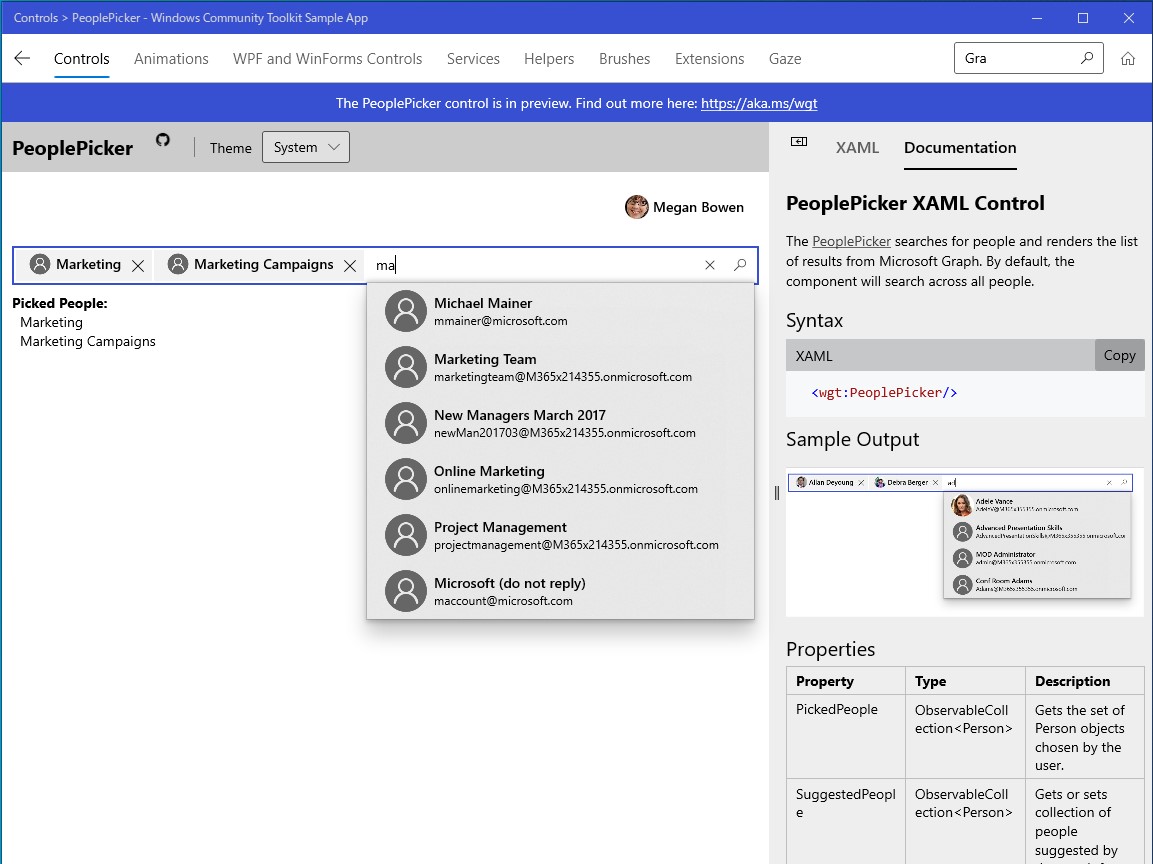The height and width of the screenshot is (864, 1153).
Task: Remove the Marketing picked person chip
Action: click(x=138, y=265)
